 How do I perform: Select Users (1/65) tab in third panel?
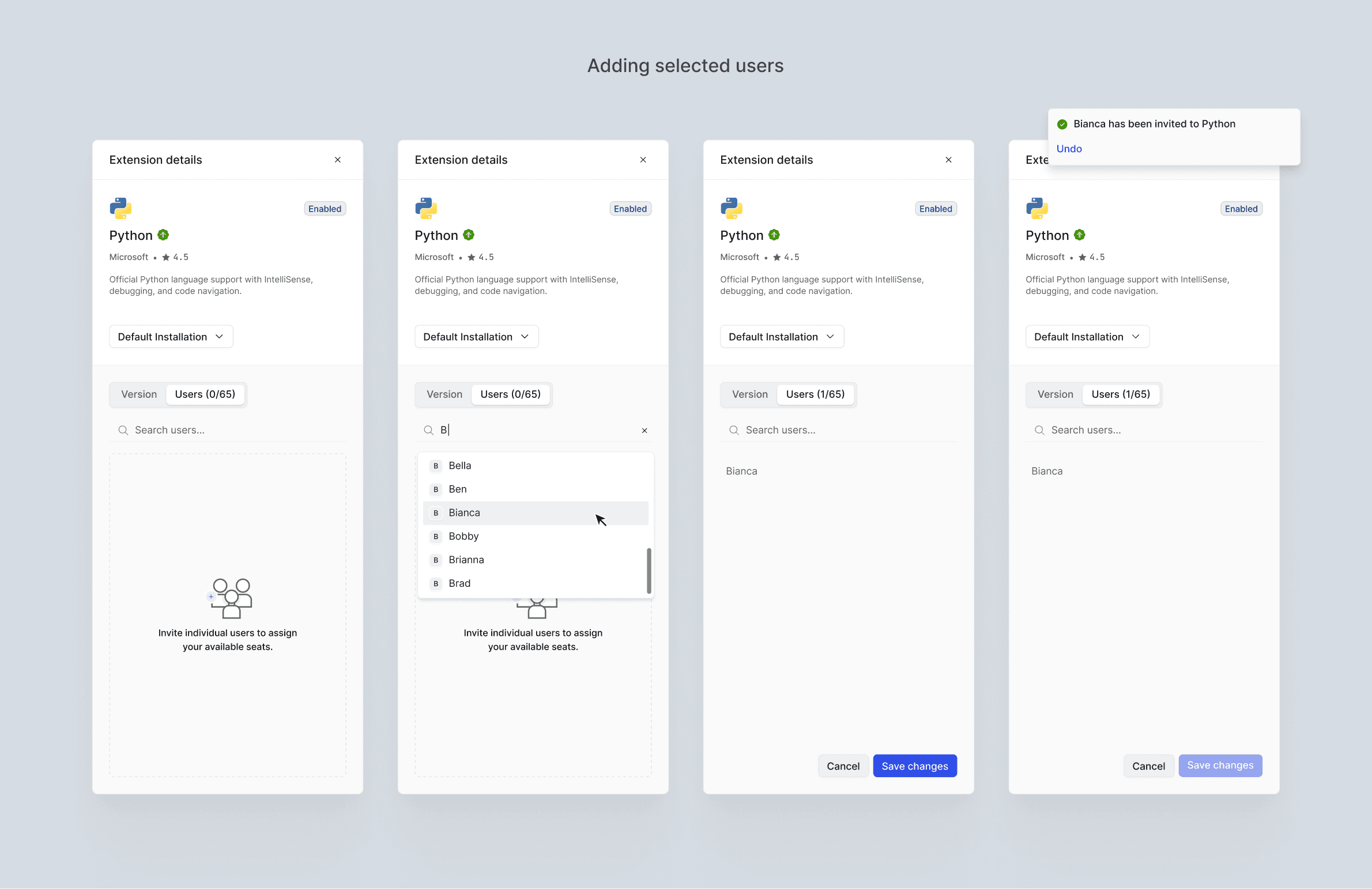pyautogui.click(x=815, y=394)
